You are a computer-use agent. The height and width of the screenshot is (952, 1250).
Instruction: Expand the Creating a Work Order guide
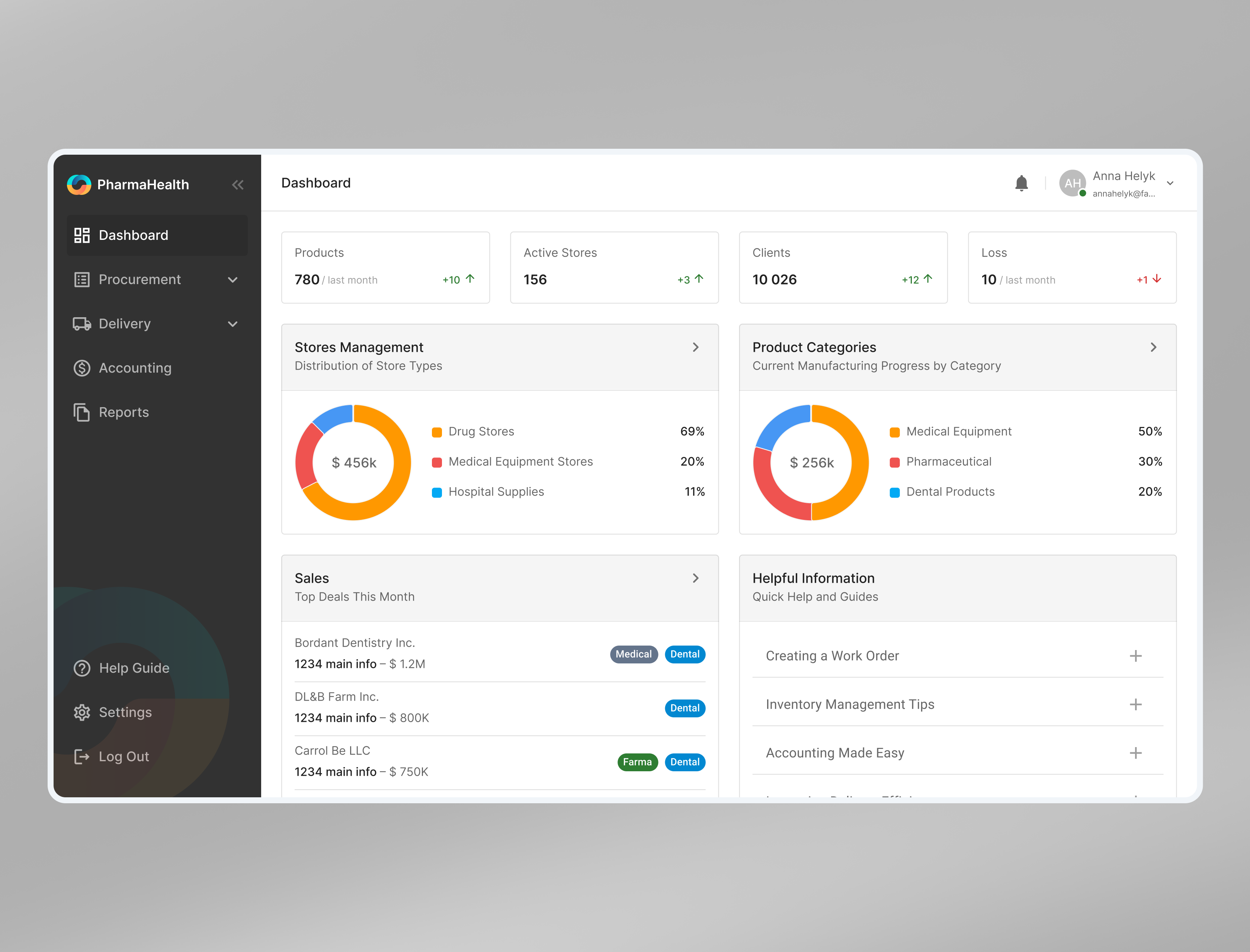1135,656
